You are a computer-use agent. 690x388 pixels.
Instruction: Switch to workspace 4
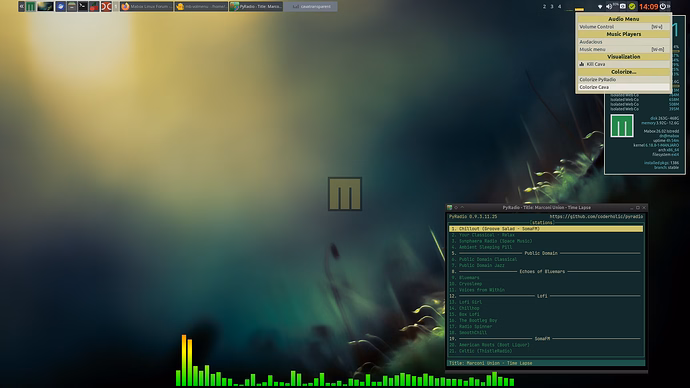[x=560, y=7]
